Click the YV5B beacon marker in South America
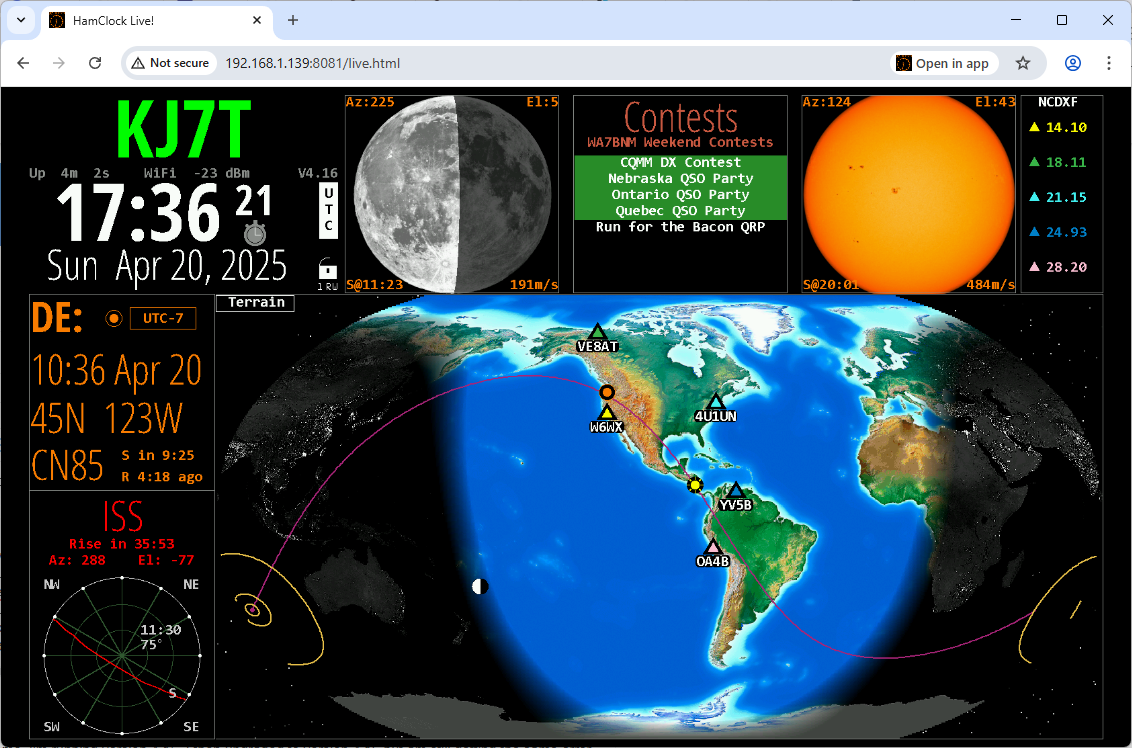 735,490
